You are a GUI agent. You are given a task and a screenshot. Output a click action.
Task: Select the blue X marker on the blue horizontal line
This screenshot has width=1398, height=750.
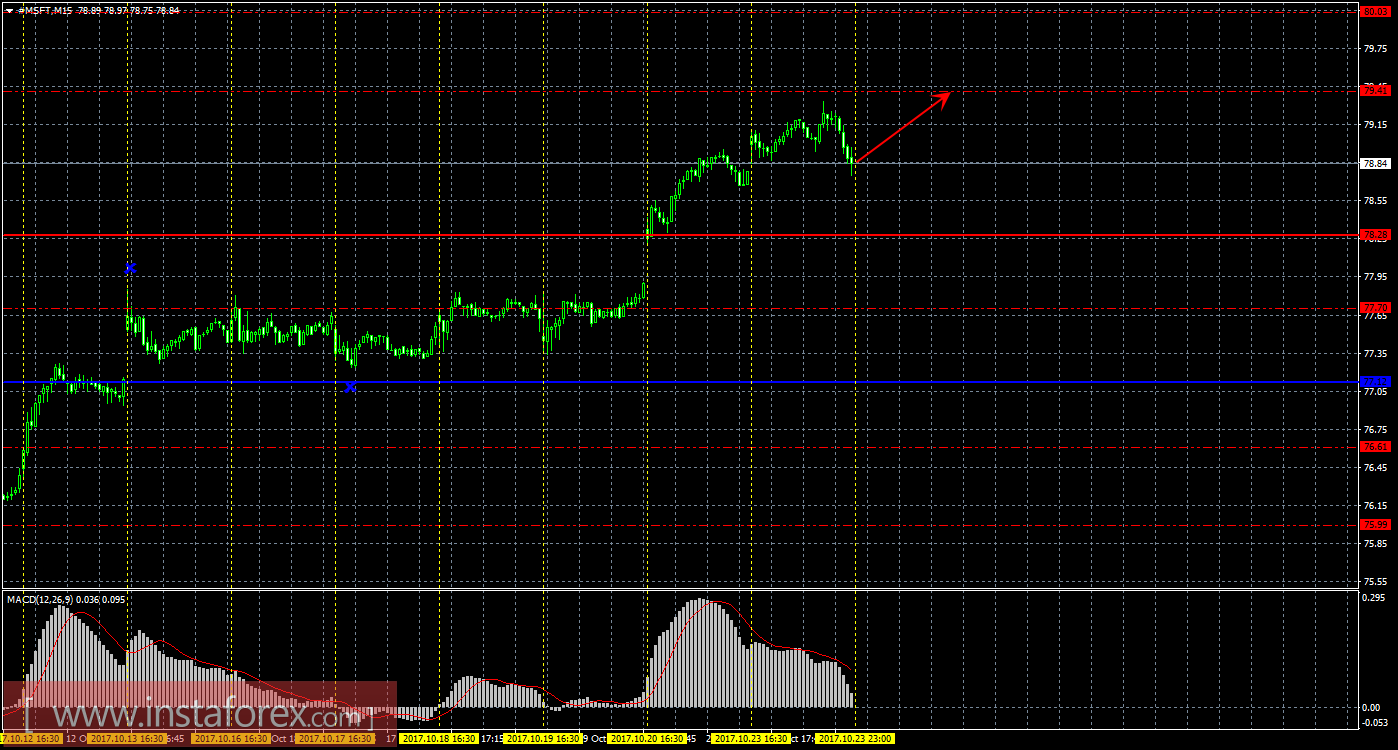coord(350,387)
